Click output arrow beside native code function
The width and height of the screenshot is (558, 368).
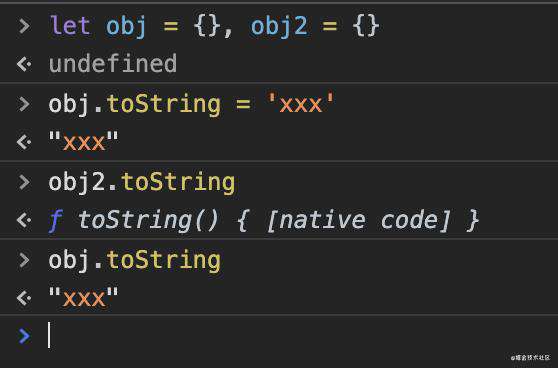24,220
